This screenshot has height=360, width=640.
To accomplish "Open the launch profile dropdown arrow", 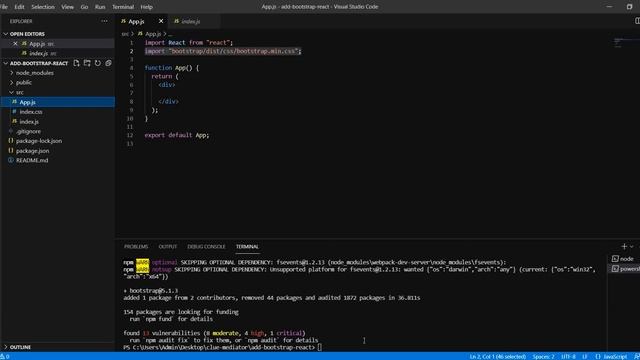I will tap(631, 247).
